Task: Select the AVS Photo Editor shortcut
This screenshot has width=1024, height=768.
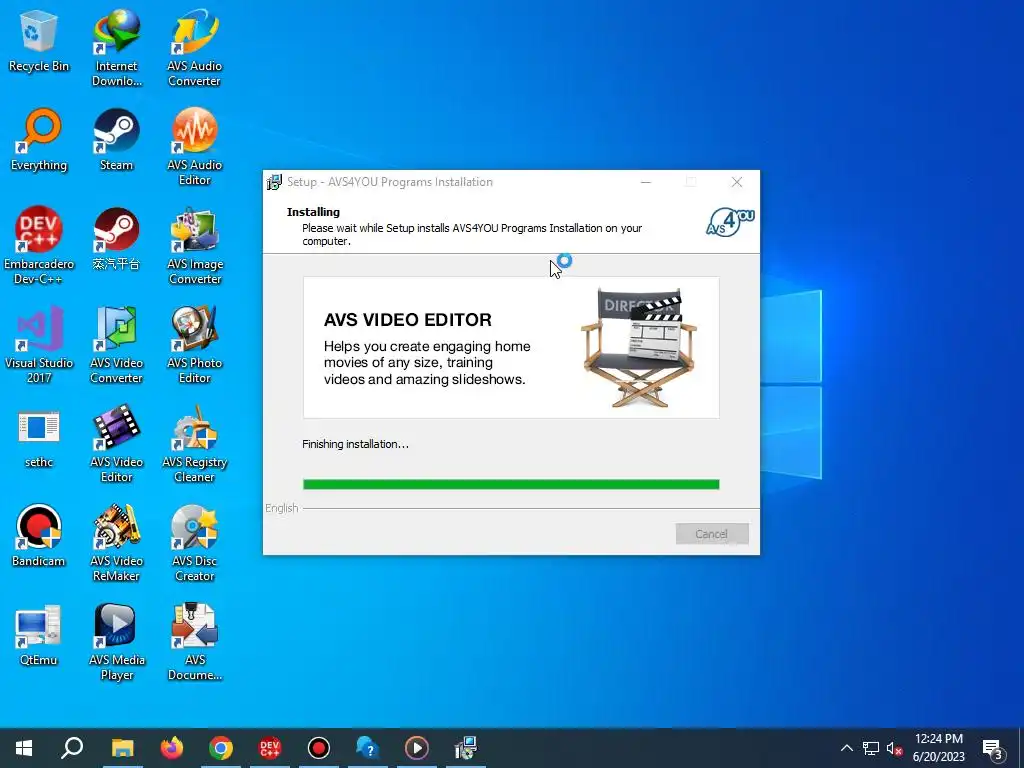Action: [195, 345]
